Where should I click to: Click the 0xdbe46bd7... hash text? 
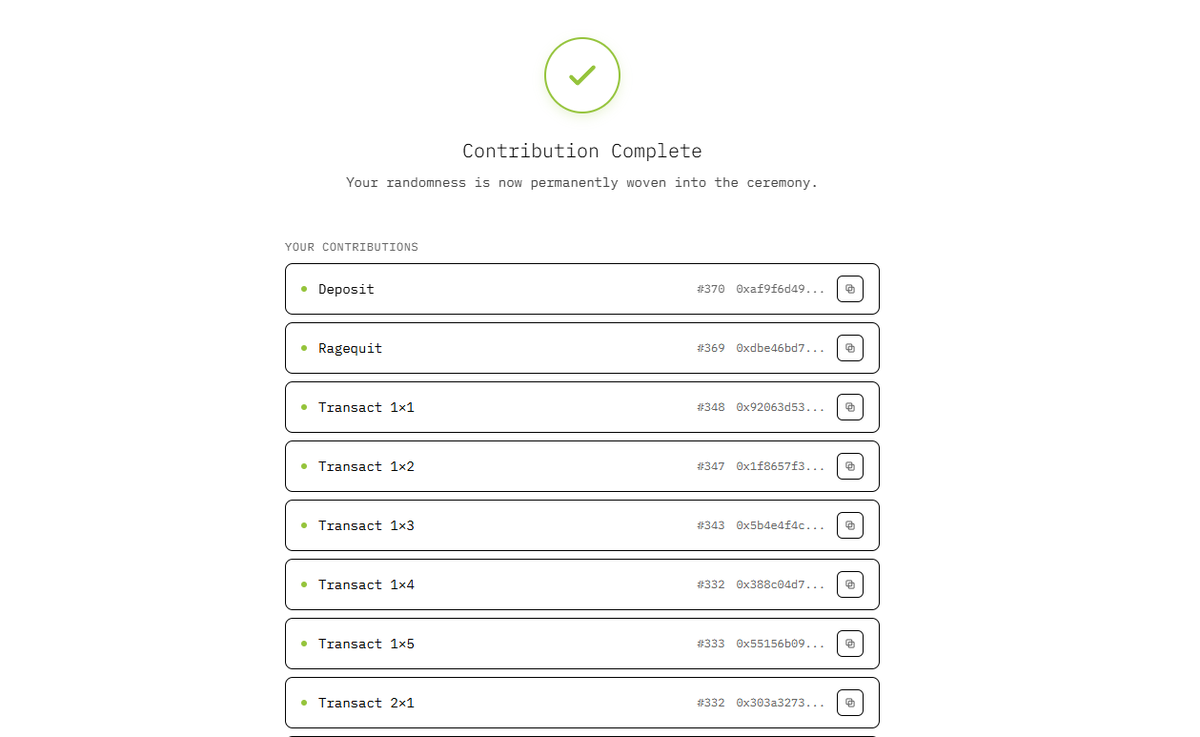tap(780, 348)
